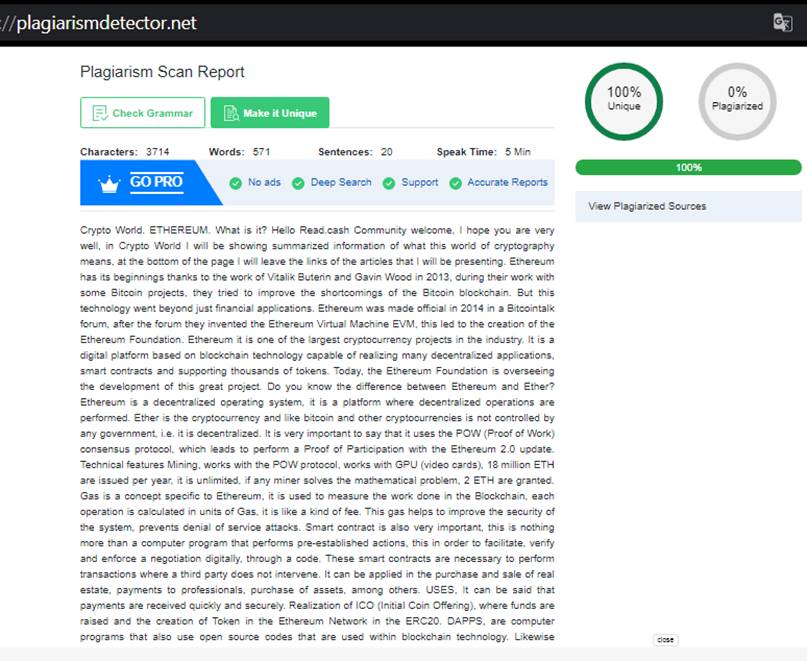Click the Plagiarism Scan Report heading
Viewport: 807px width, 661px height.
[x=162, y=72]
